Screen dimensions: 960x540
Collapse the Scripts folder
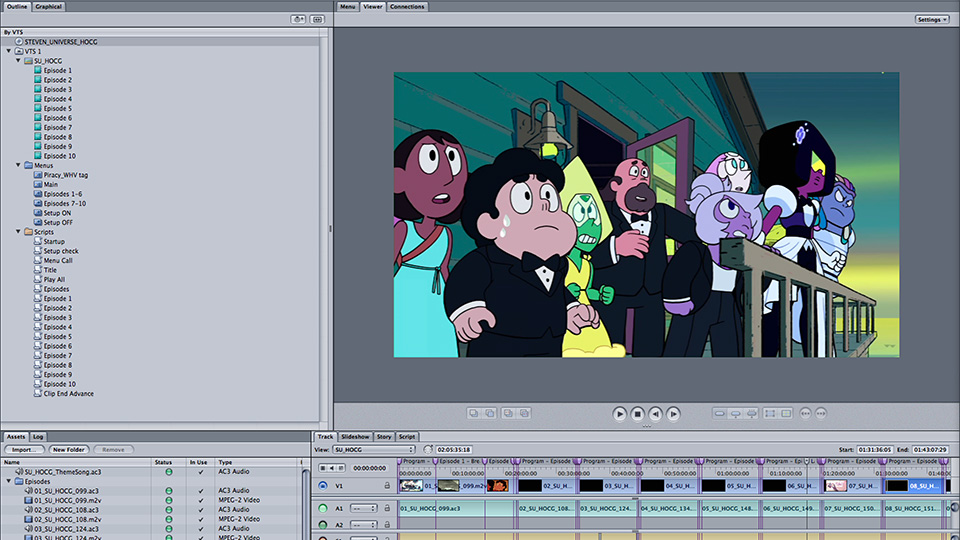tap(18, 232)
